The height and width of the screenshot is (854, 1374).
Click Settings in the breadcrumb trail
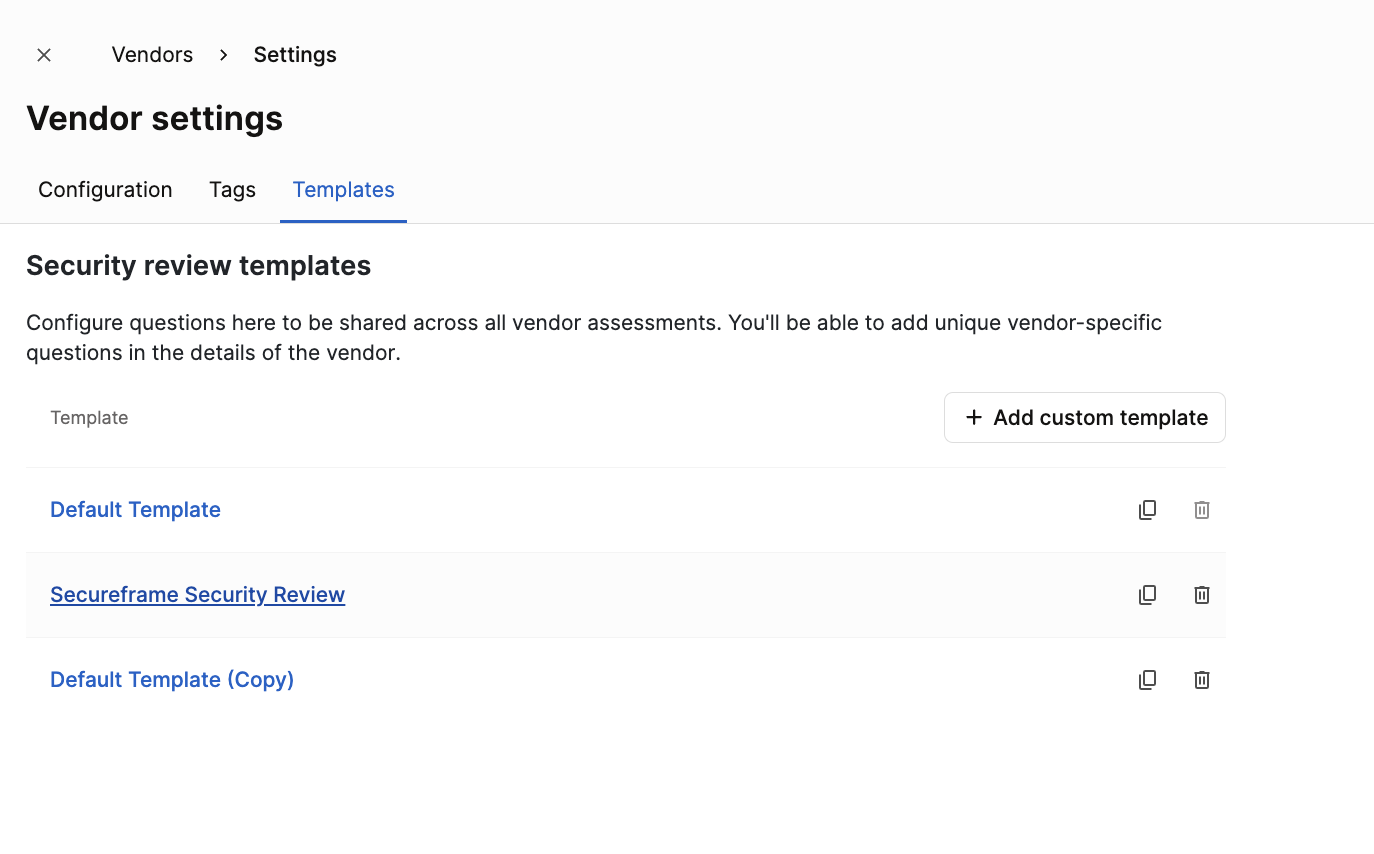coord(294,54)
